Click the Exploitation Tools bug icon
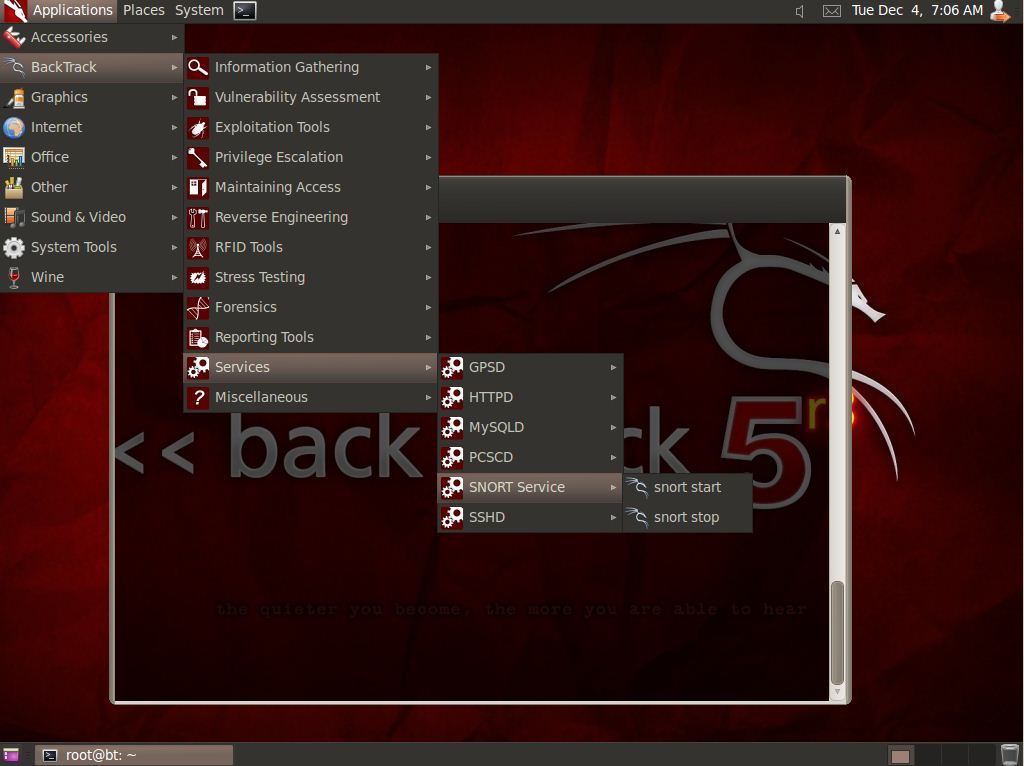 [198, 127]
